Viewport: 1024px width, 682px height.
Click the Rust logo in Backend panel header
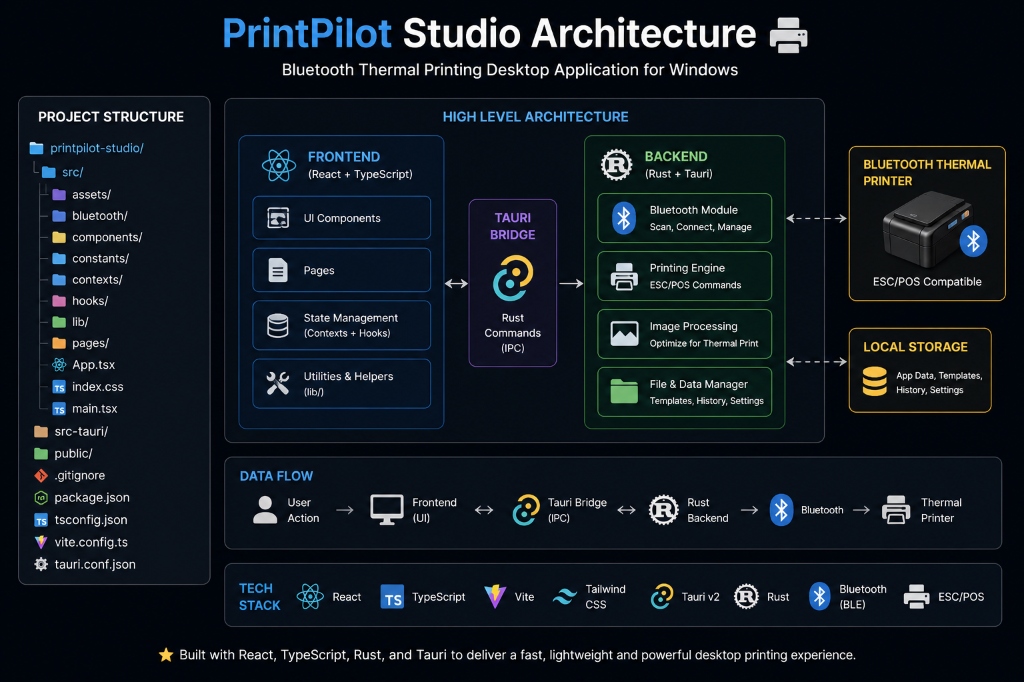tap(616, 165)
